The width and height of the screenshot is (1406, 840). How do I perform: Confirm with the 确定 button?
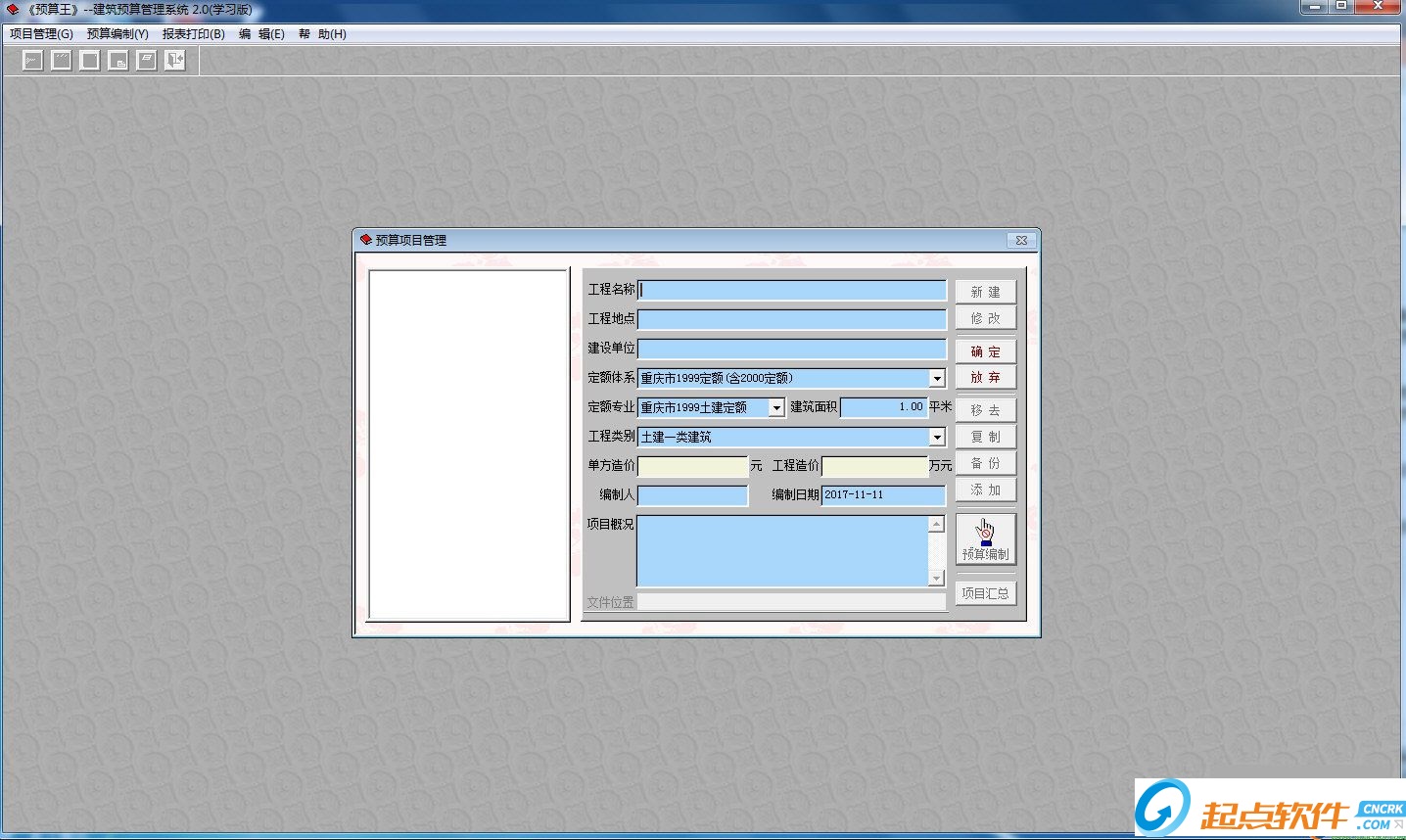click(986, 351)
